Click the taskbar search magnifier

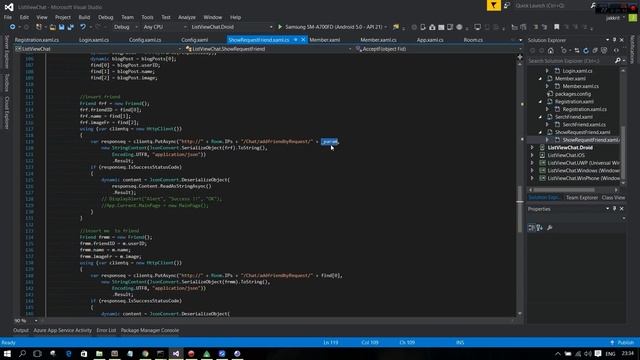22,353
